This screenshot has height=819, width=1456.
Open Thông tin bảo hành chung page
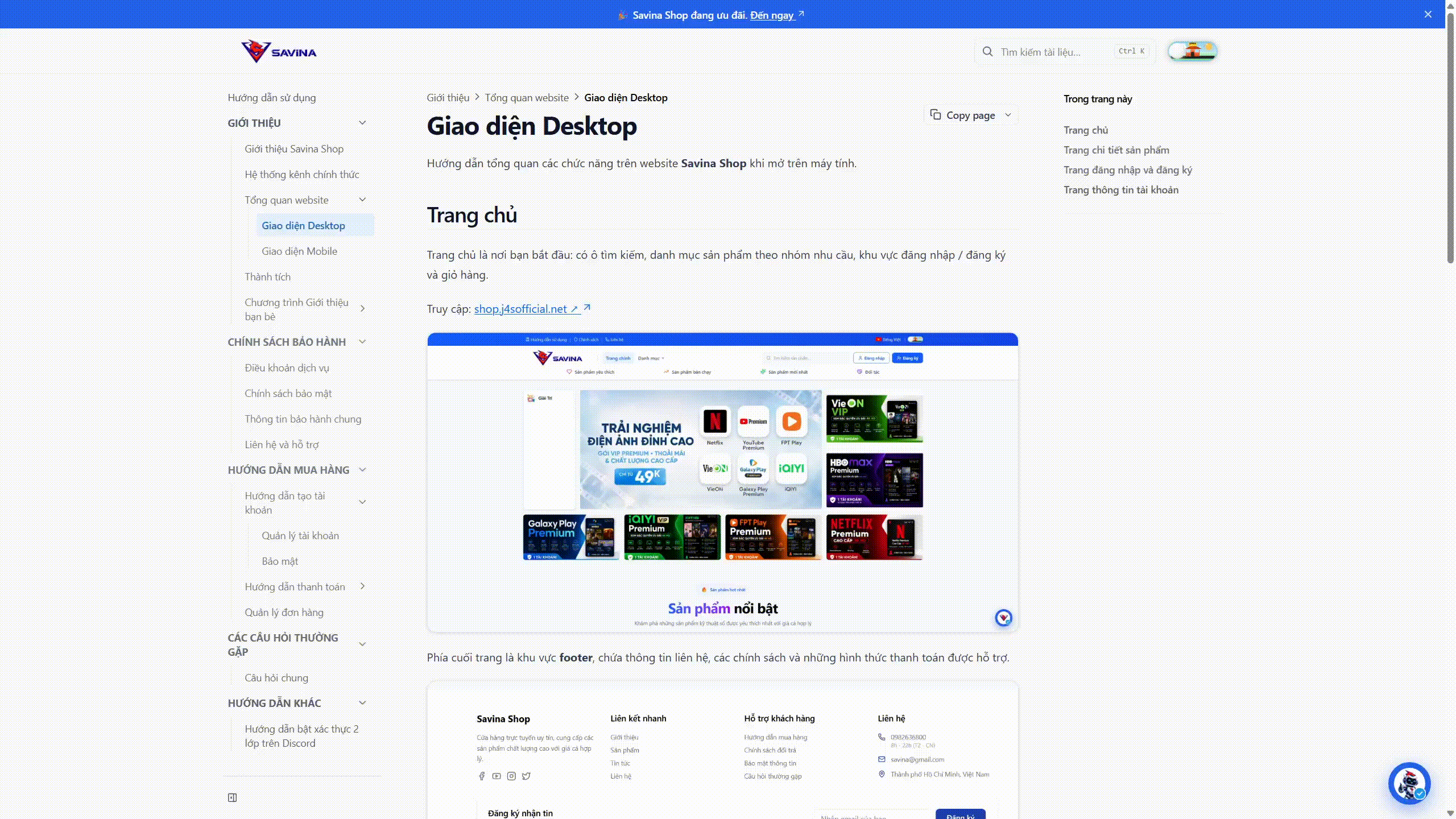(303, 419)
